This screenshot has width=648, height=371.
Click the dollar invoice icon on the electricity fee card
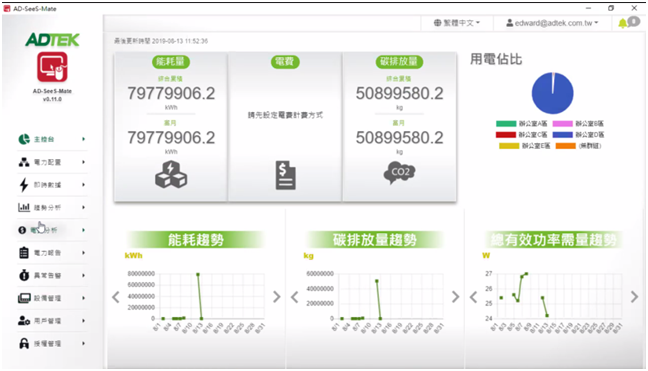tap(286, 176)
